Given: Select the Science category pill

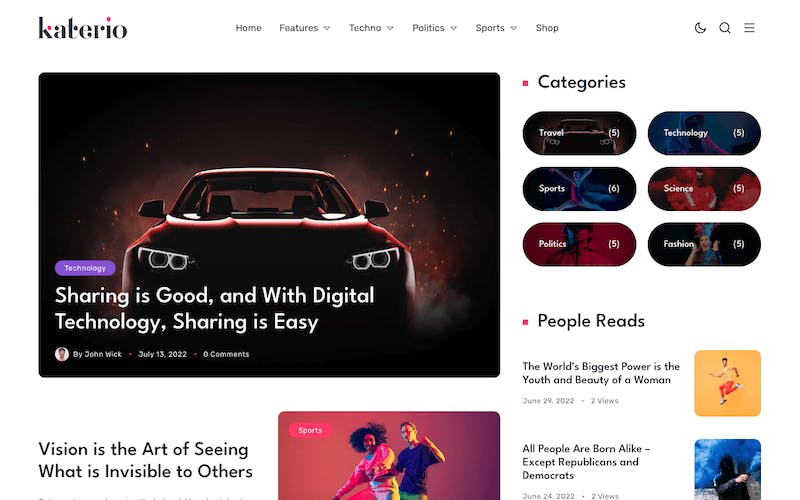Looking at the screenshot, I should pyautogui.click(x=704, y=189).
